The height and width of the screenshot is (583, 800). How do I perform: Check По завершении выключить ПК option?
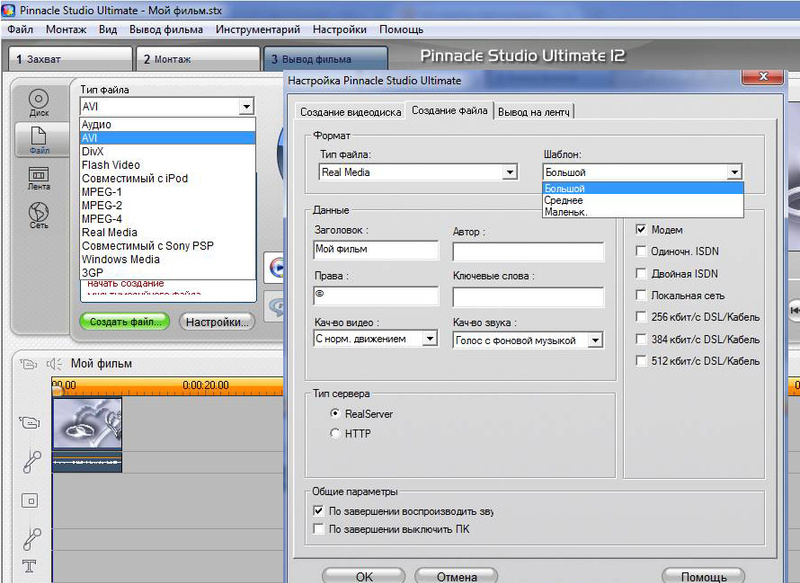tap(319, 529)
